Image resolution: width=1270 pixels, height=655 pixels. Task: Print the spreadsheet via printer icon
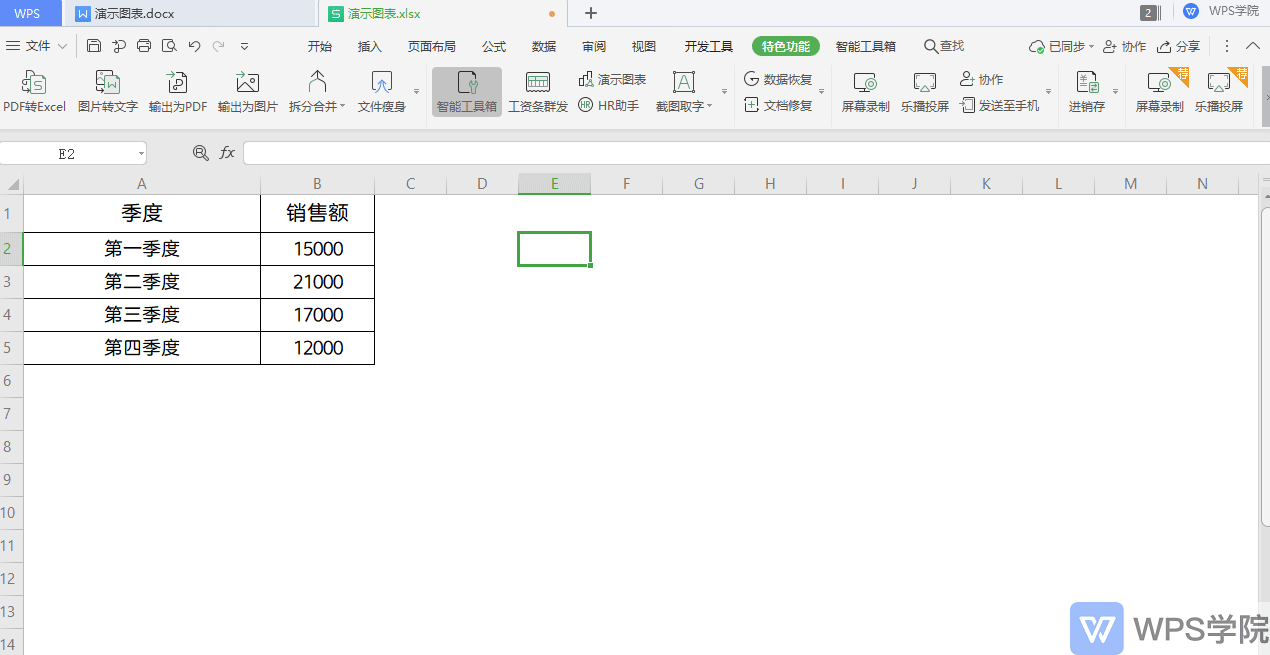point(144,46)
